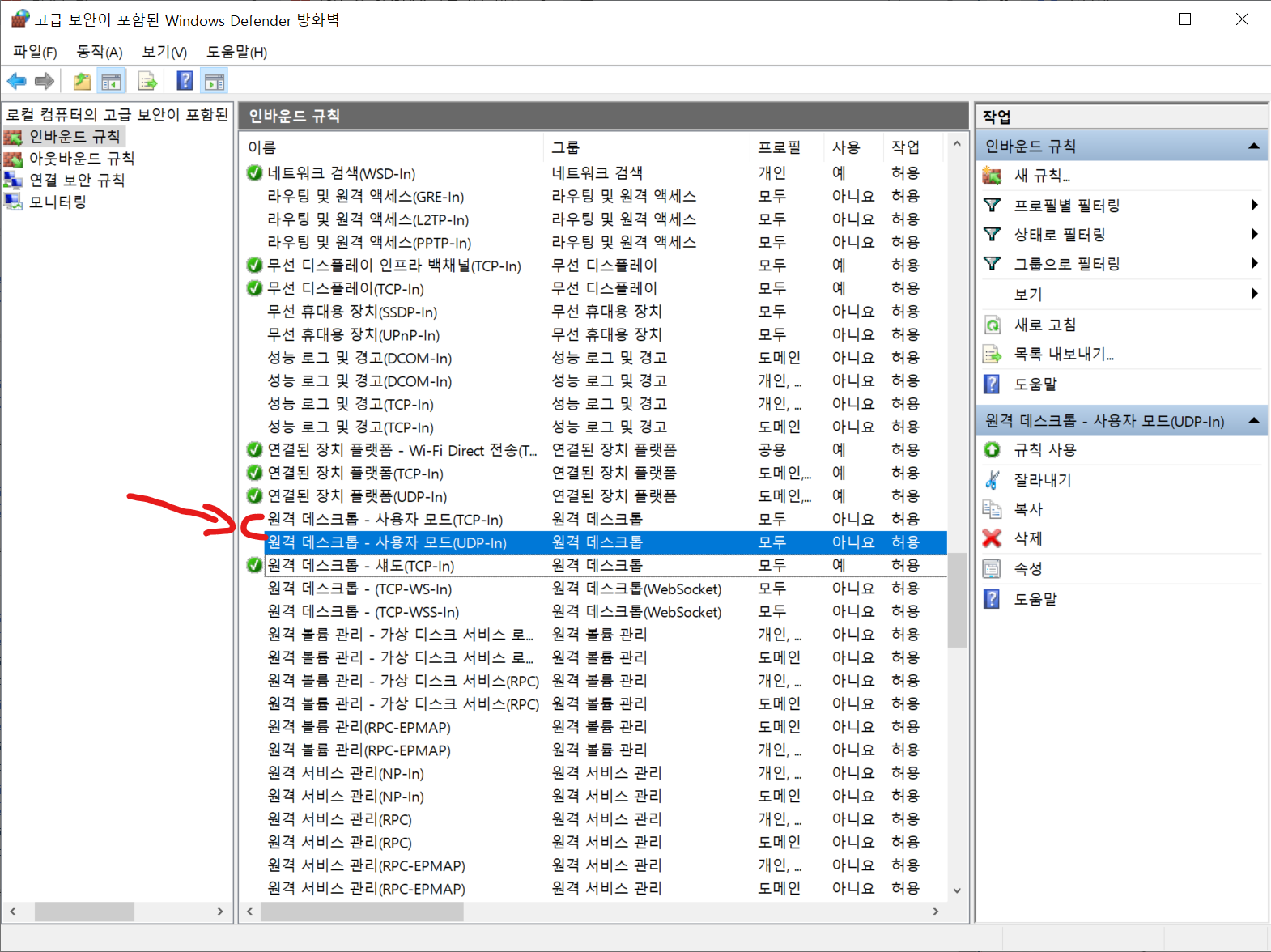Screen dimensions: 1271x952
Task: Click 속성 in the action pane
Action: 1028,568
